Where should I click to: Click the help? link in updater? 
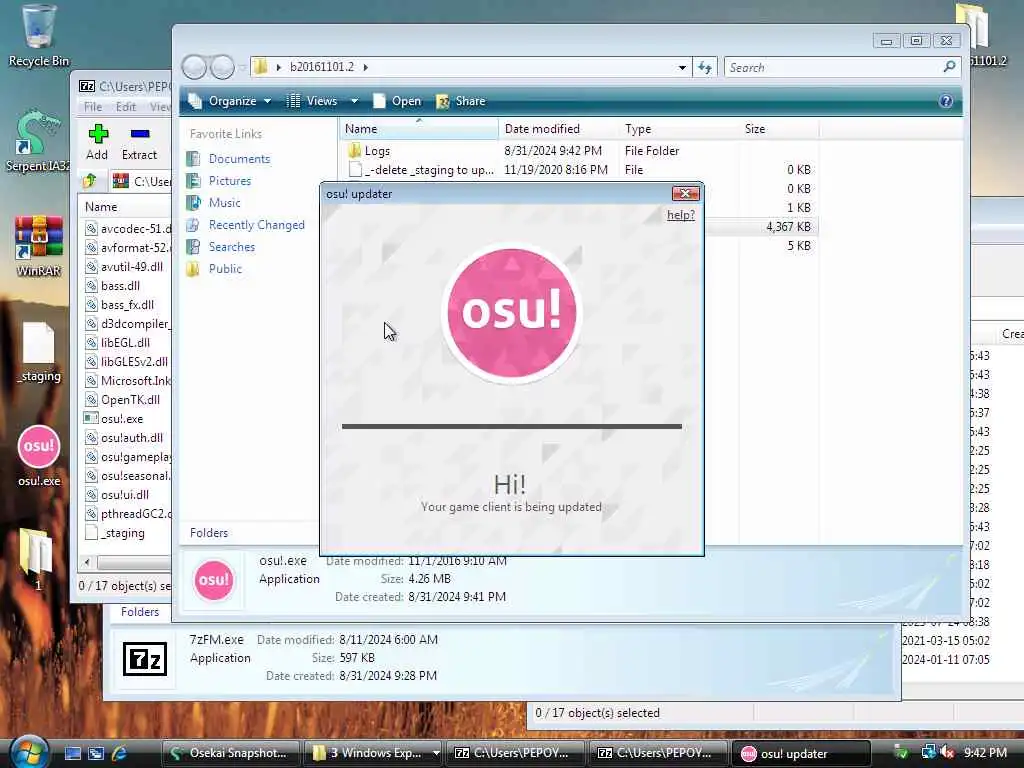click(680, 215)
